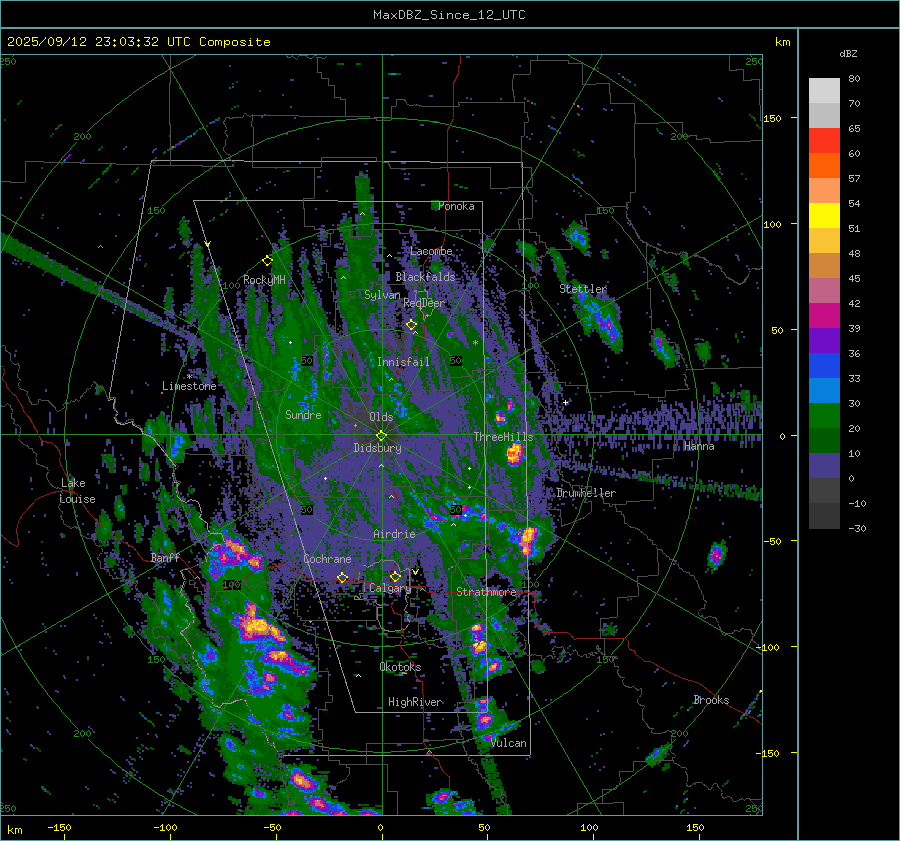Click the Drumheller label

point(586,493)
